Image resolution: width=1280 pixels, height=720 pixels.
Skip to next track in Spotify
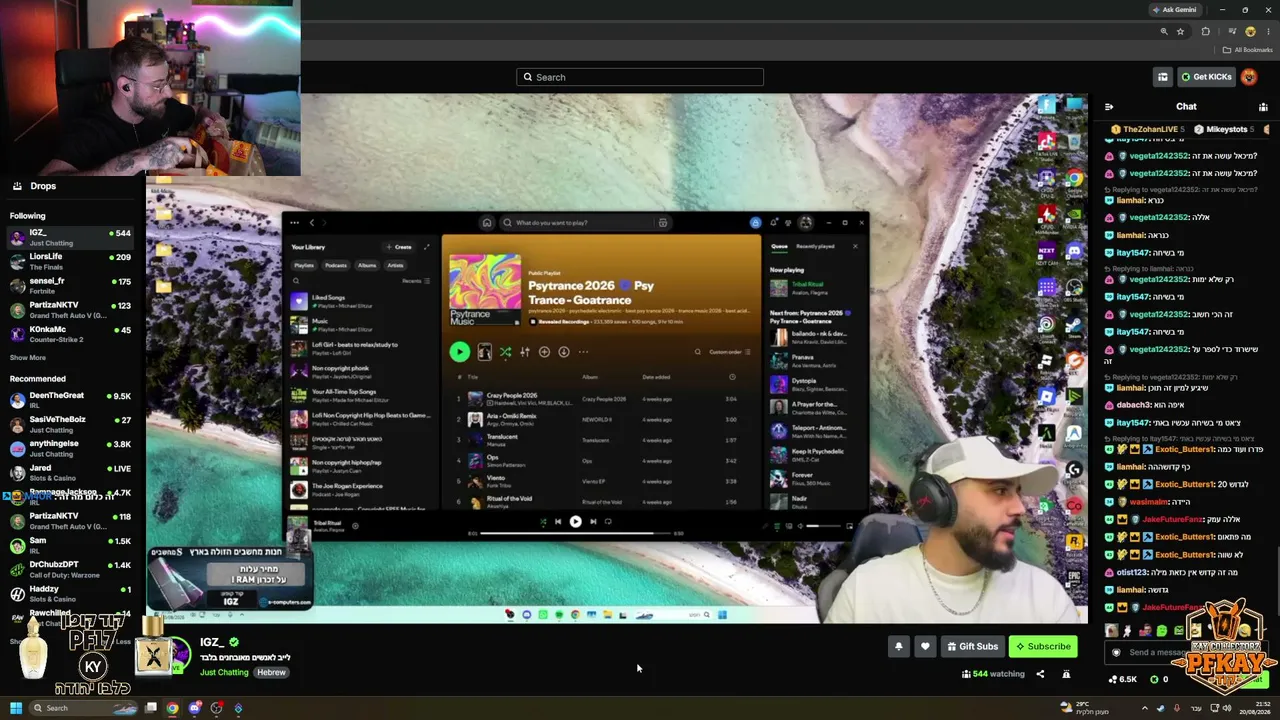593,521
